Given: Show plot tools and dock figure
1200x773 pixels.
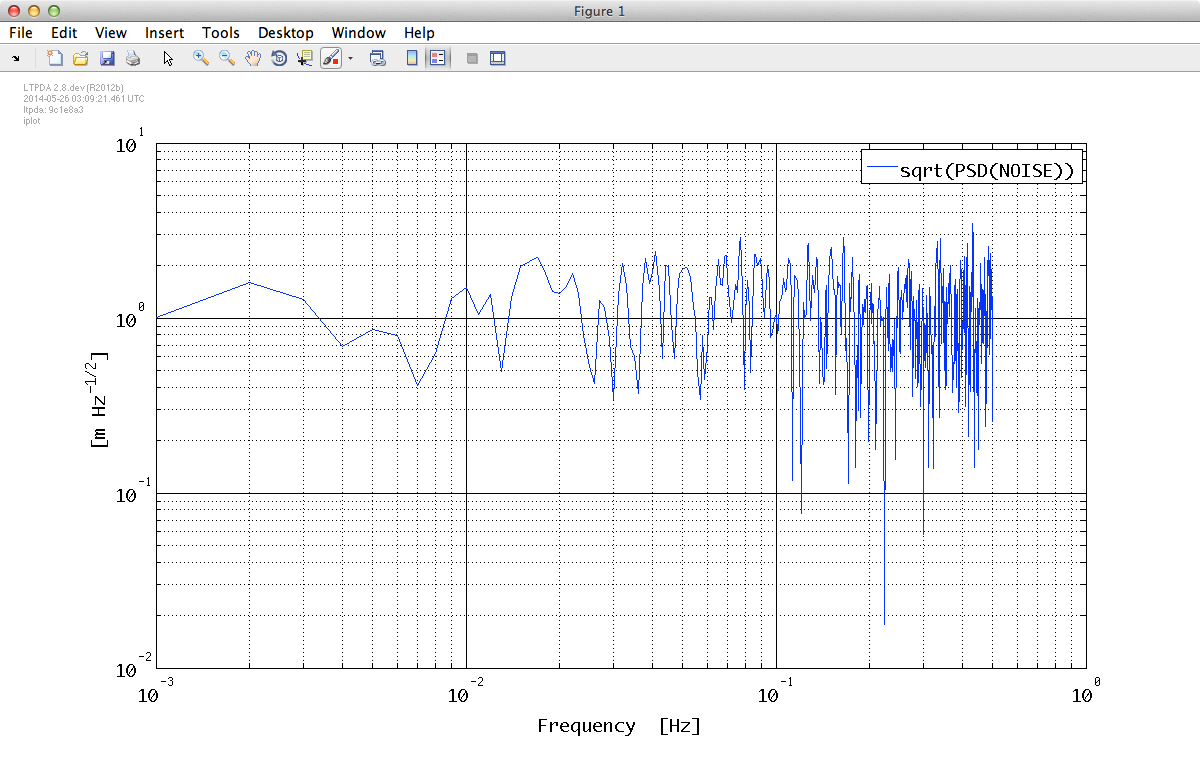Looking at the screenshot, I should (497, 58).
